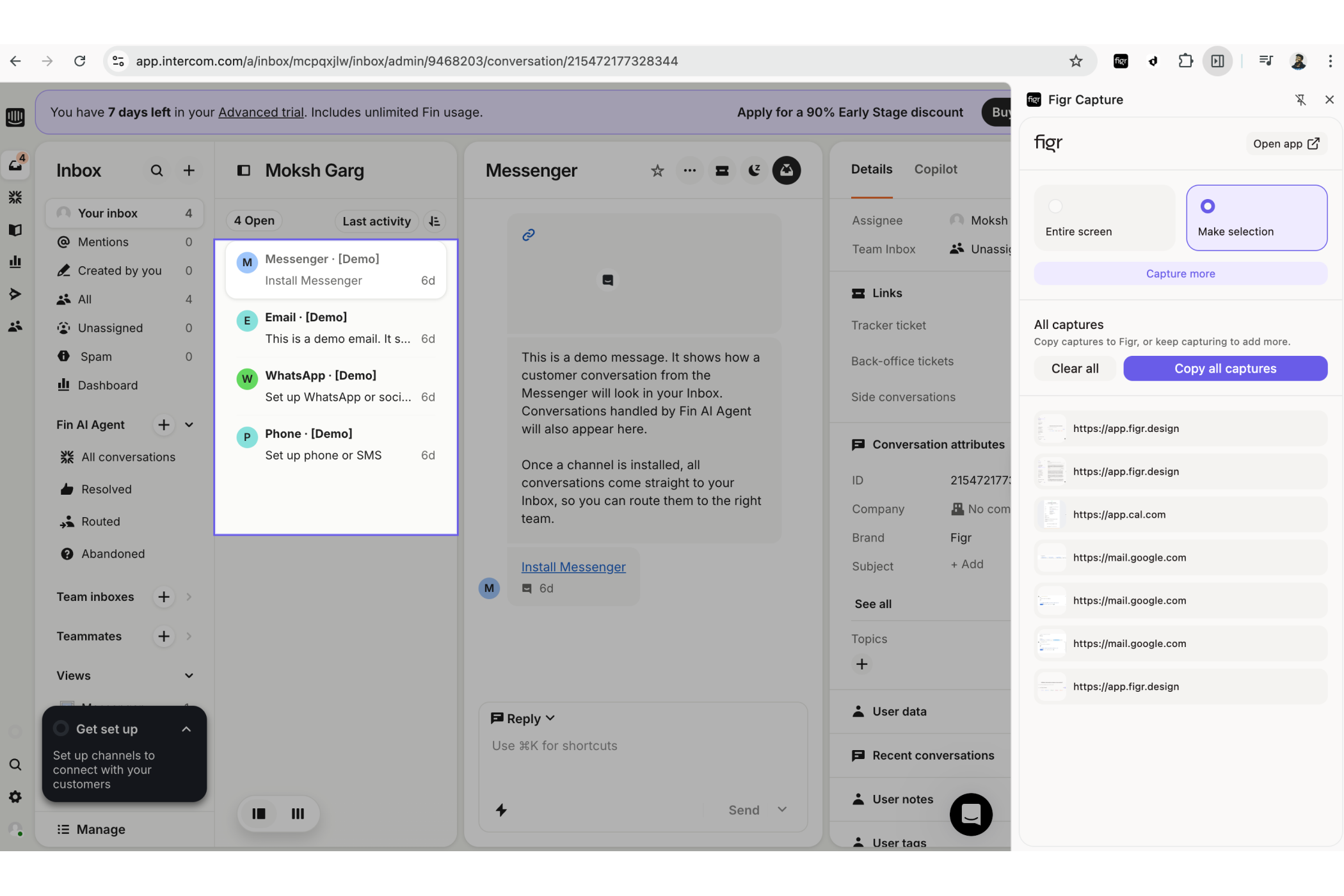Viewport: 1344px width, 896px height.
Task: Select the Make selection capture option
Action: [x=1256, y=218]
